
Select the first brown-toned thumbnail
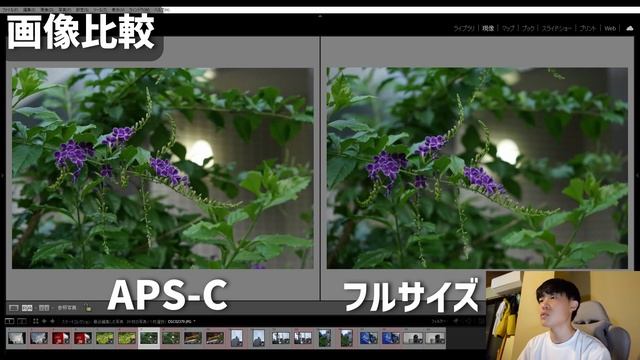(x=193, y=338)
